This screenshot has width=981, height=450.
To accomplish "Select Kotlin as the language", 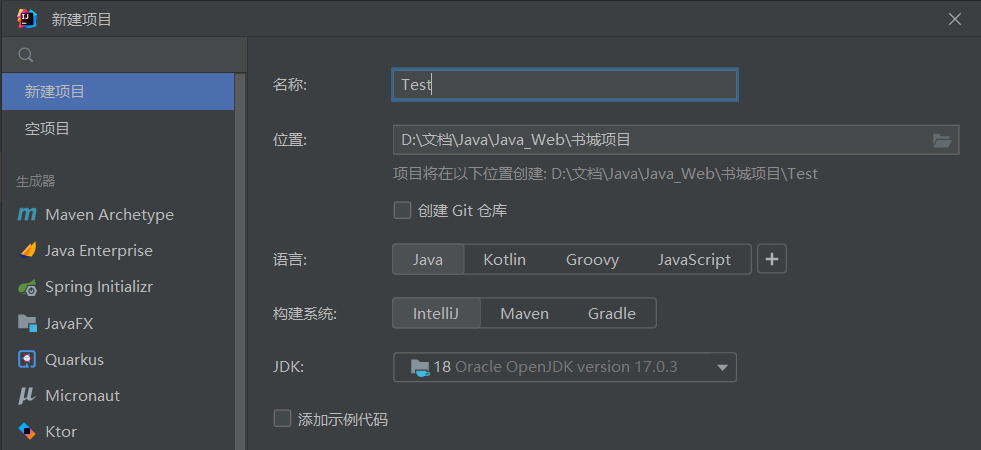I will pyautogui.click(x=504, y=259).
